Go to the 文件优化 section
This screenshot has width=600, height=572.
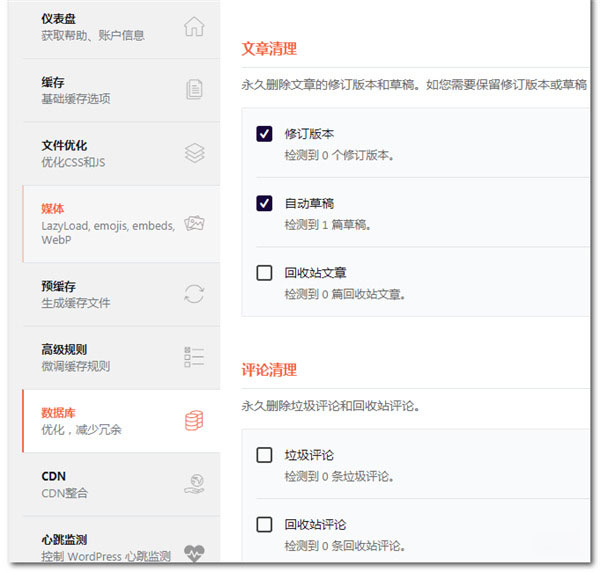[x=65, y=146]
